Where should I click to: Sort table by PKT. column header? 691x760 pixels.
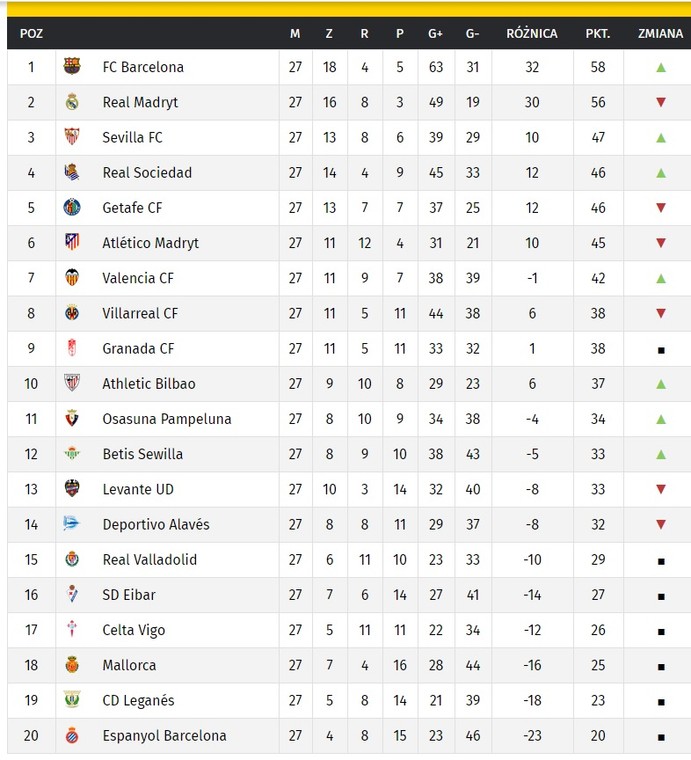(x=597, y=33)
